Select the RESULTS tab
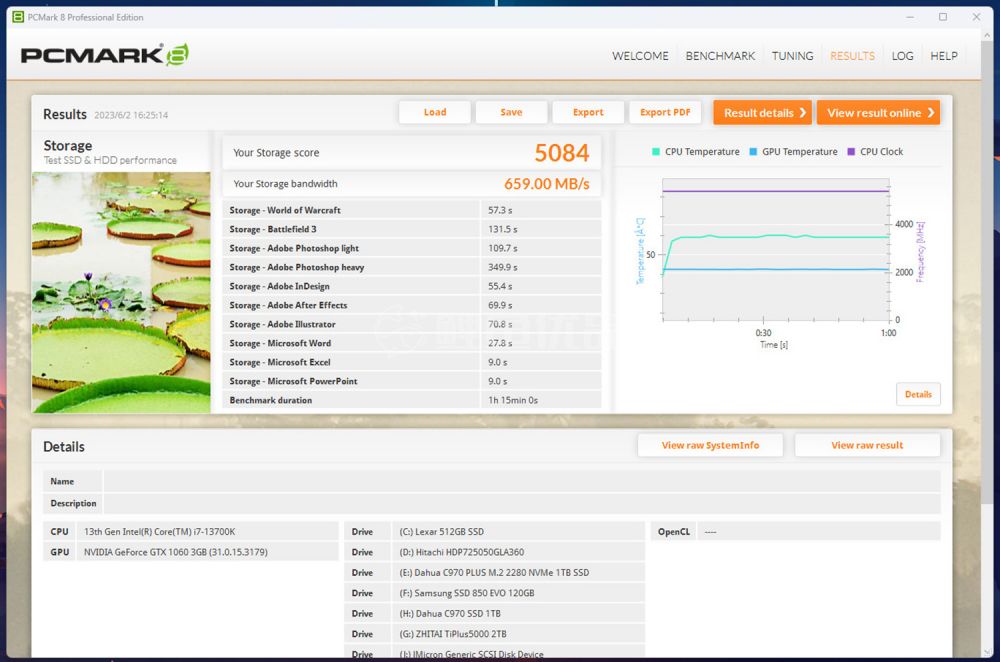The image size is (1000, 662). point(852,56)
